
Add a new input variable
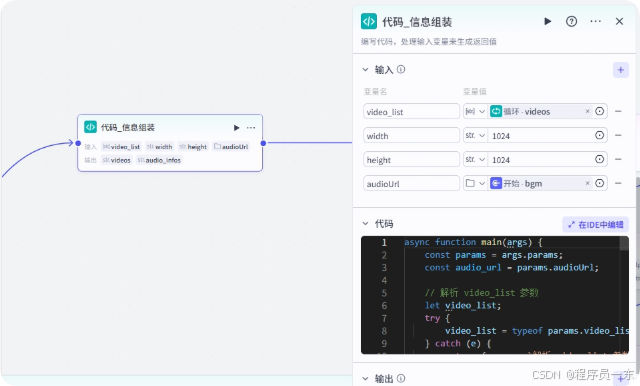(620, 70)
